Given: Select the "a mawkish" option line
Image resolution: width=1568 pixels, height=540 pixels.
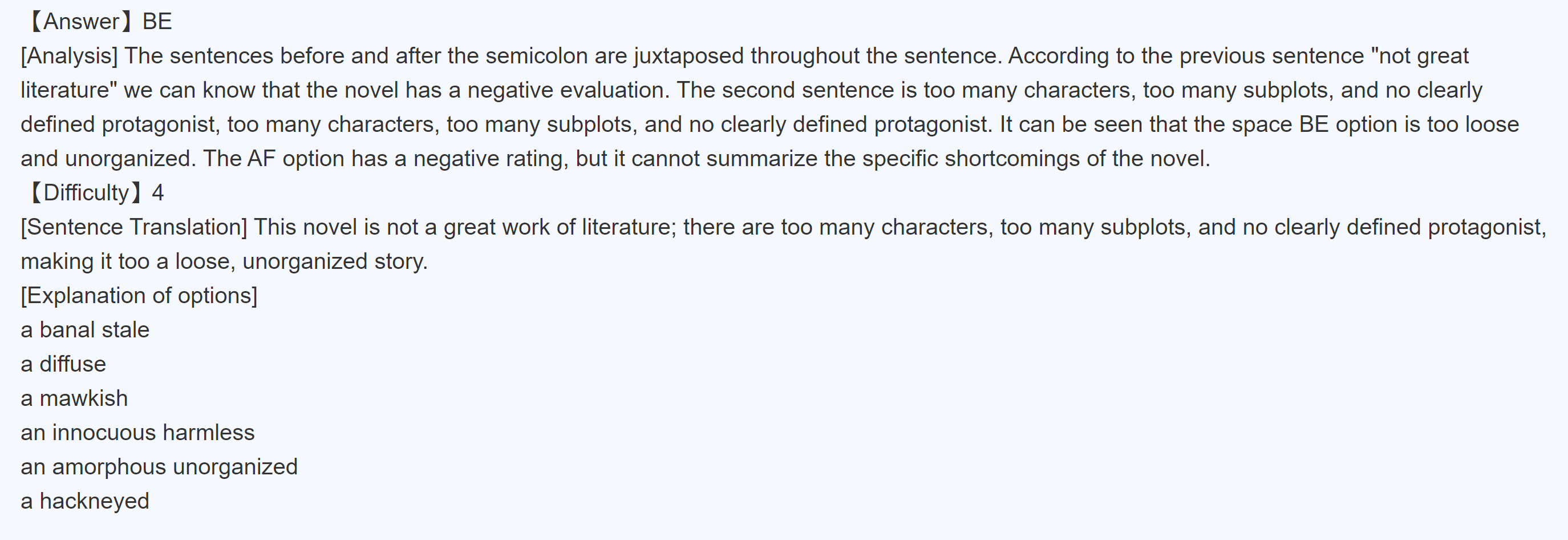Looking at the screenshot, I should point(74,398).
